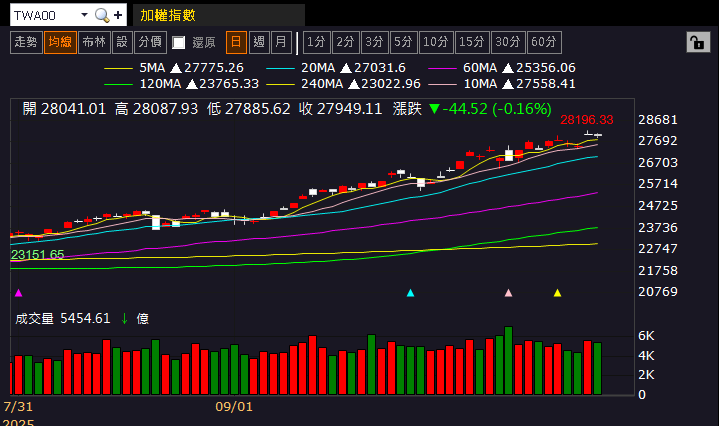Click the cyan triangle event marker
This screenshot has height=426, width=719.
410,293
